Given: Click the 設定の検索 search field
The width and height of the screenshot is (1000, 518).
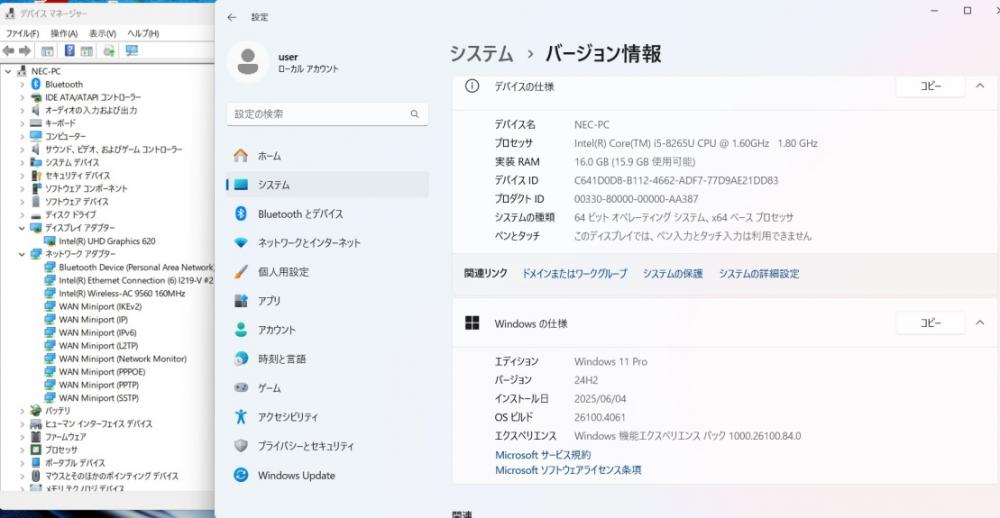Looking at the screenshot, I should pos(327,114).
